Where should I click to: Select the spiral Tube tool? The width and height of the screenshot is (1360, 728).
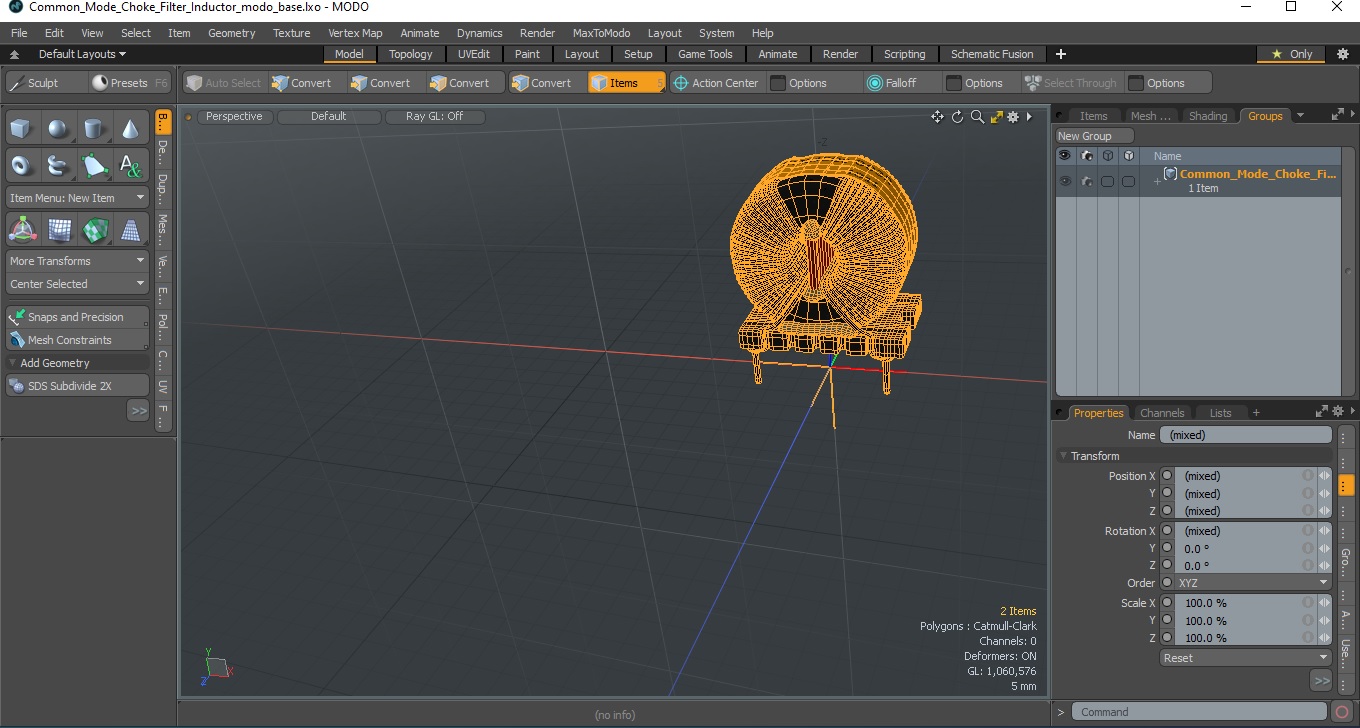pyautogui.click(x=58, y=165)
